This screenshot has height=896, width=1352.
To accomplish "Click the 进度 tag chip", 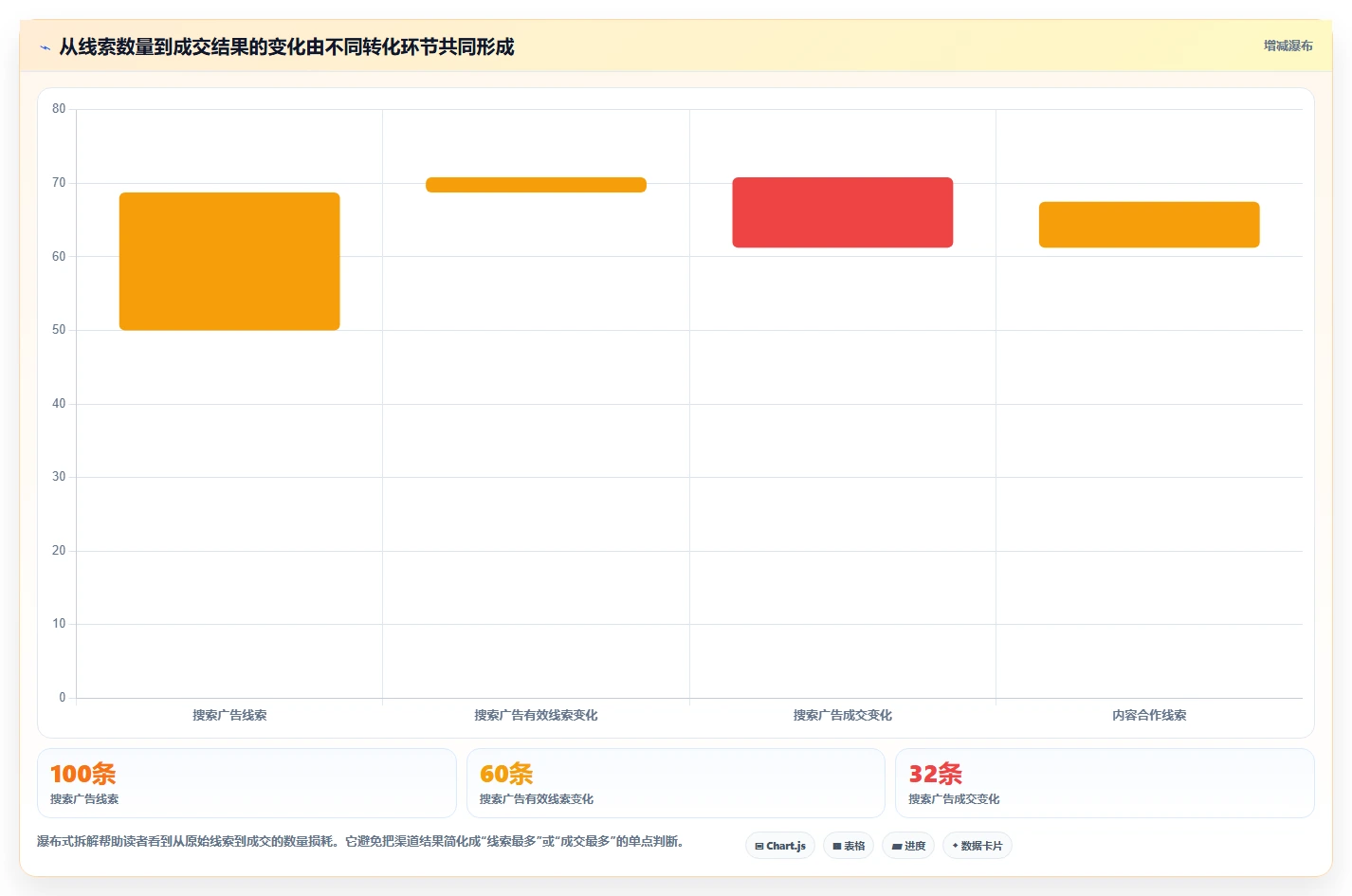I will [908, 846].
